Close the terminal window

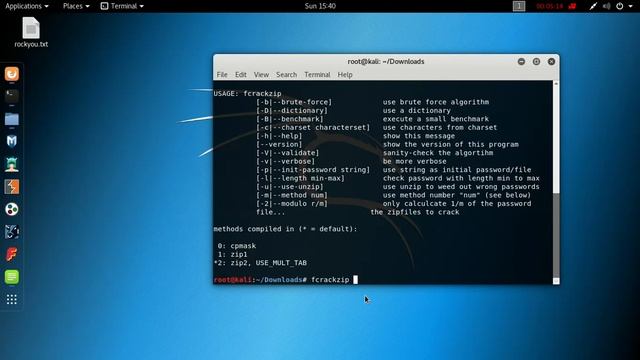coord(551,62)
